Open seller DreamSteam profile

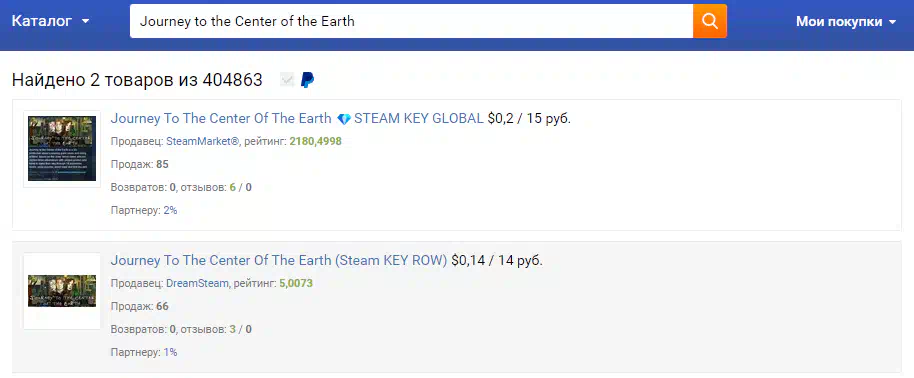[x=198, y=284]
